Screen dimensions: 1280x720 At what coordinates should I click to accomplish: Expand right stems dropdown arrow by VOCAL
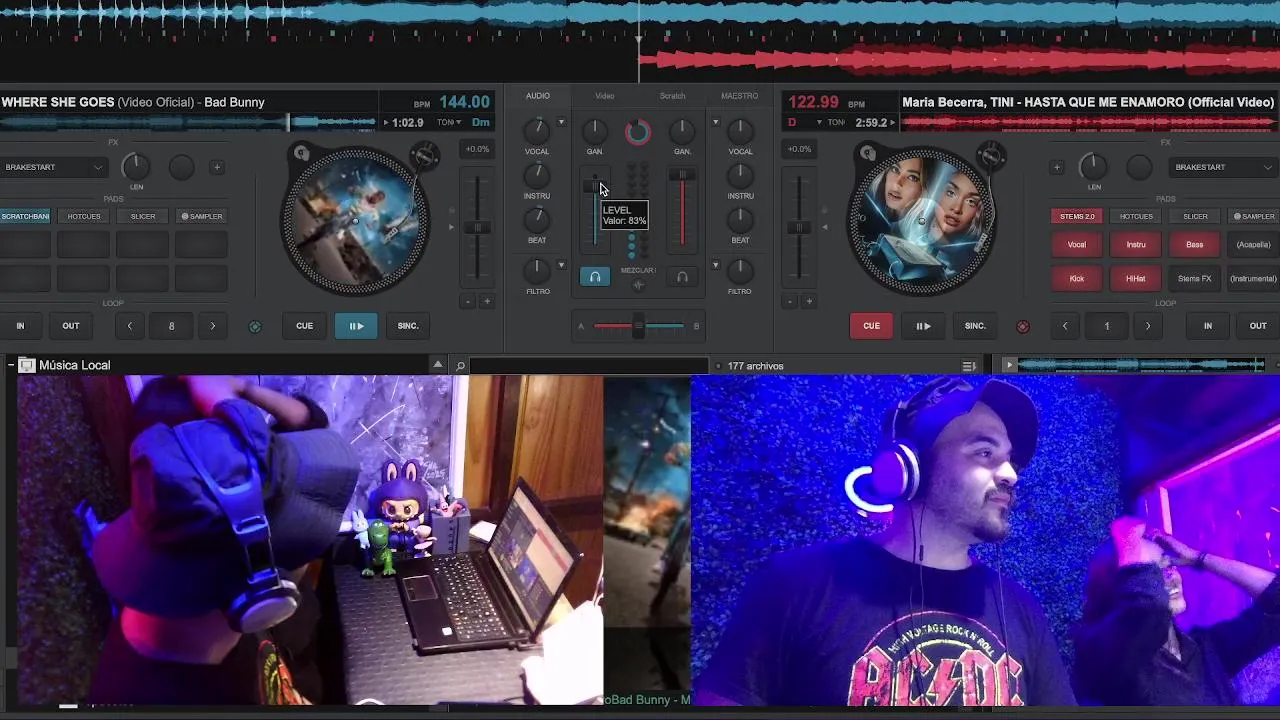(715, 123)
